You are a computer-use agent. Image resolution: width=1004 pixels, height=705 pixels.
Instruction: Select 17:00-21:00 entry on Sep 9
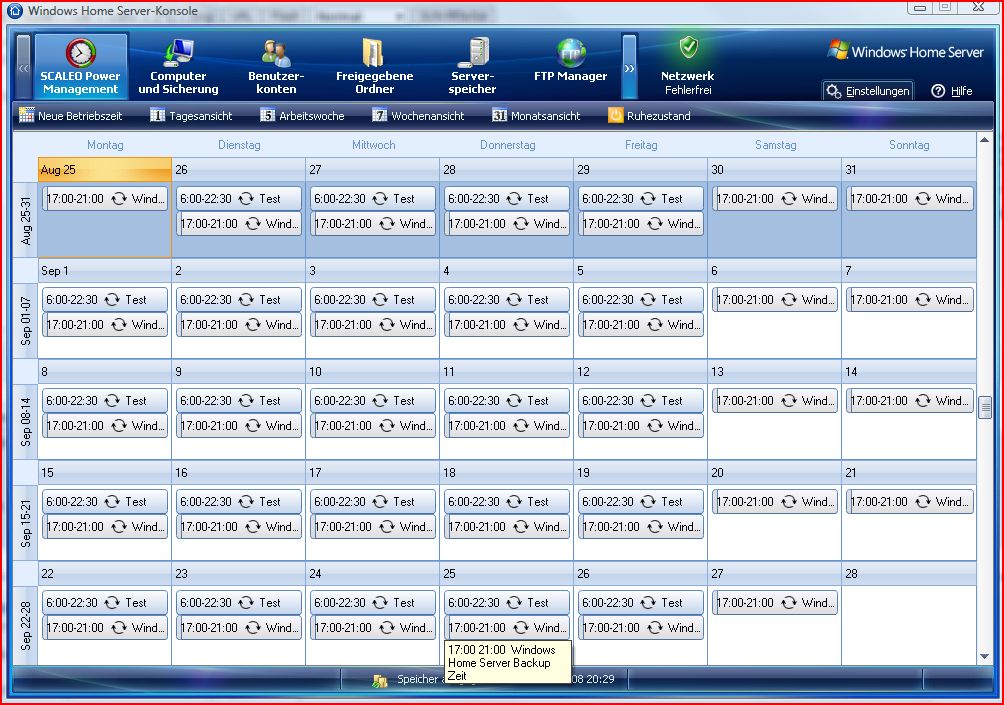click(x=239, y=425)
